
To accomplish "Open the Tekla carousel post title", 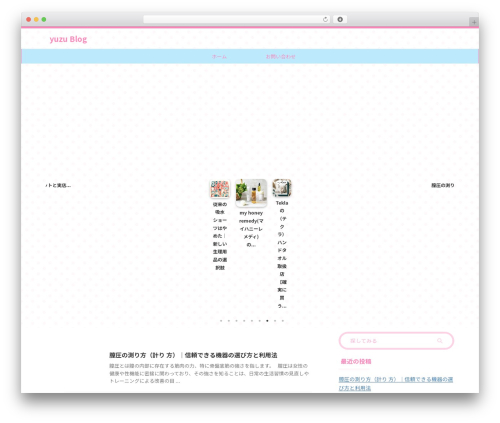I will [x=282, y=254].
